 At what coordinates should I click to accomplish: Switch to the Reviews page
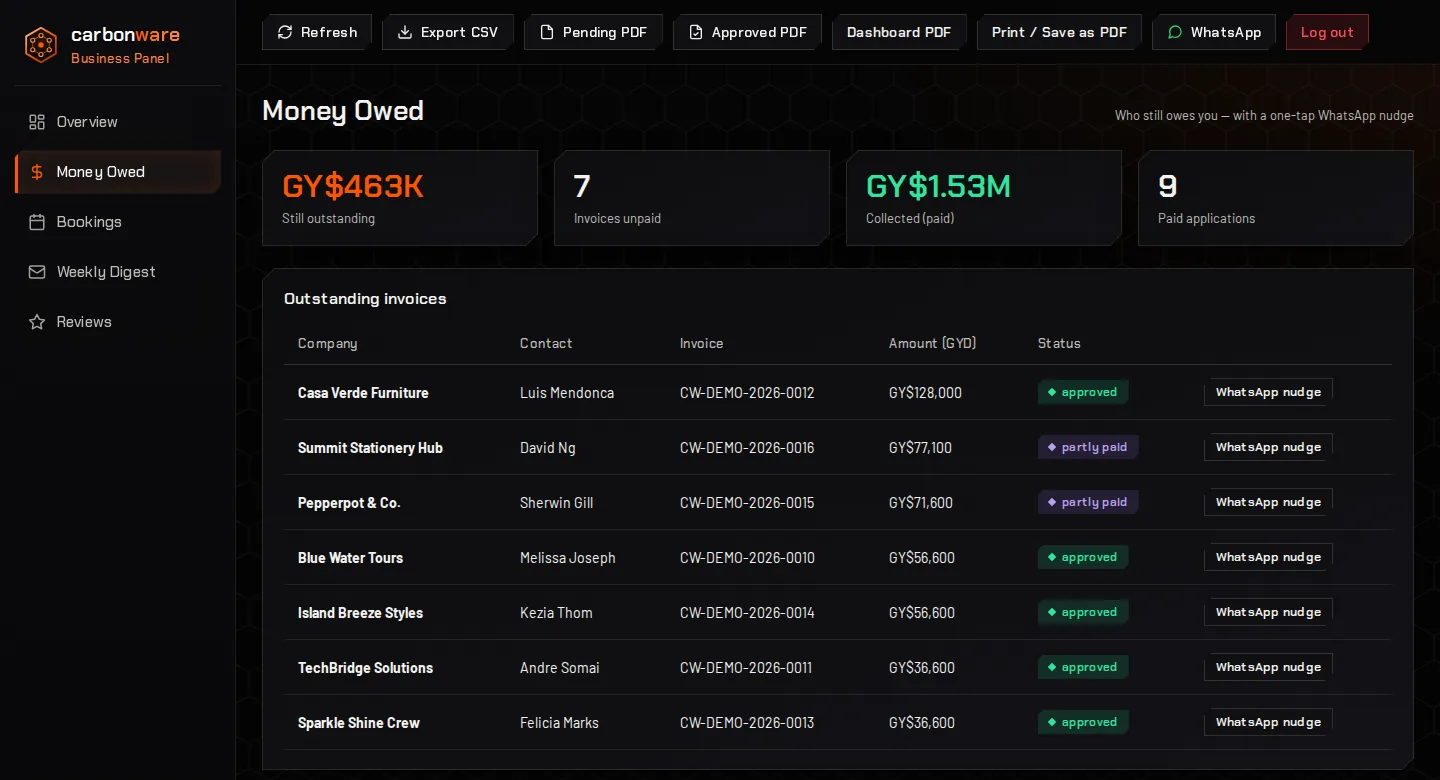[x=118, y=322]
